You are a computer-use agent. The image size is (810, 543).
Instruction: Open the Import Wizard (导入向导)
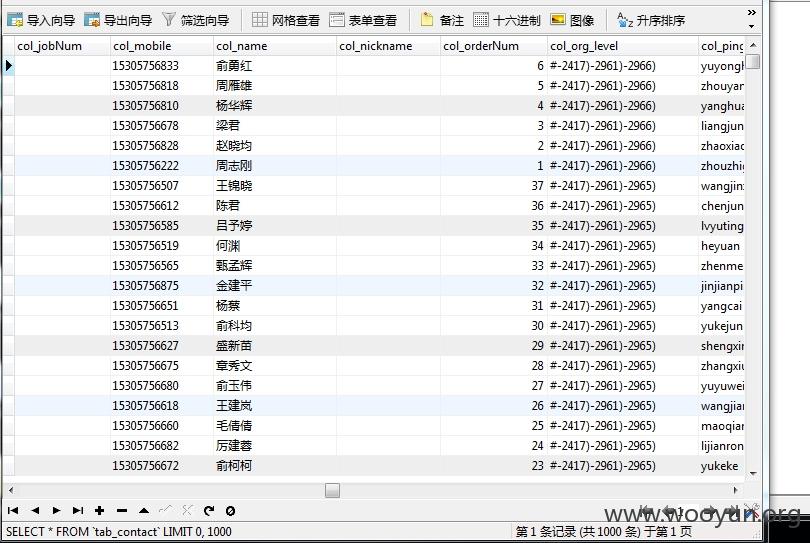click(x=41, y=20)
